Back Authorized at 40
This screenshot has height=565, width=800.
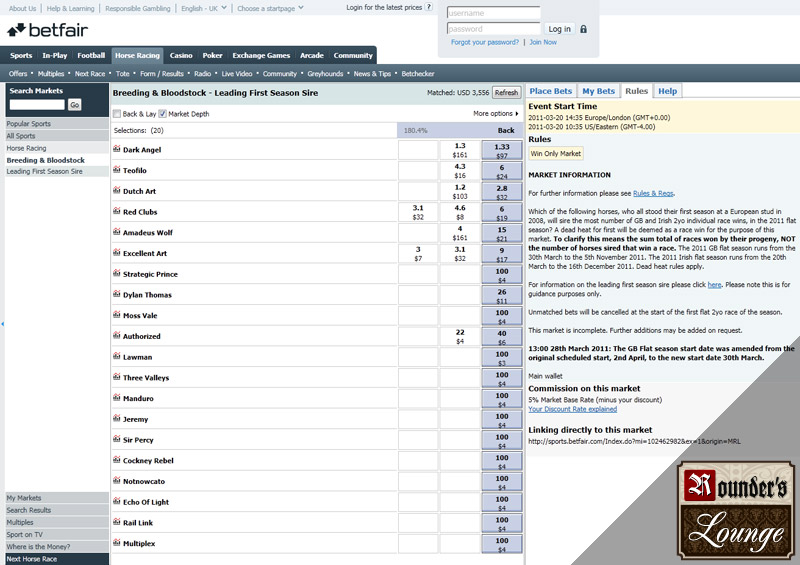(x=502, y=337)
